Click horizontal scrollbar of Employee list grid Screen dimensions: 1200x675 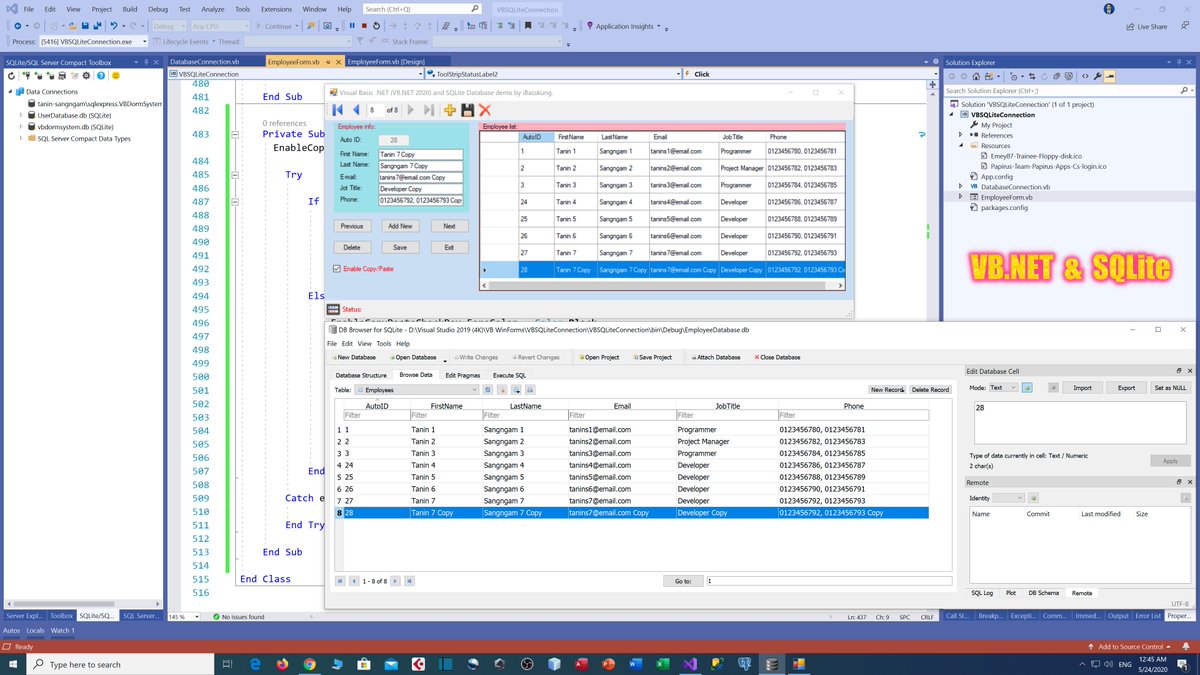click(x=664, y=285)
